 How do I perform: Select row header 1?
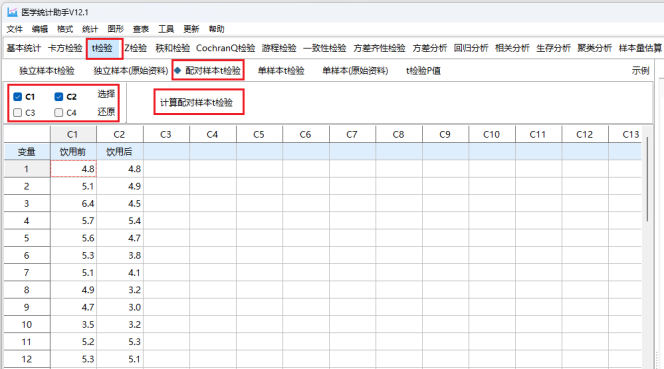pos(27,169)
